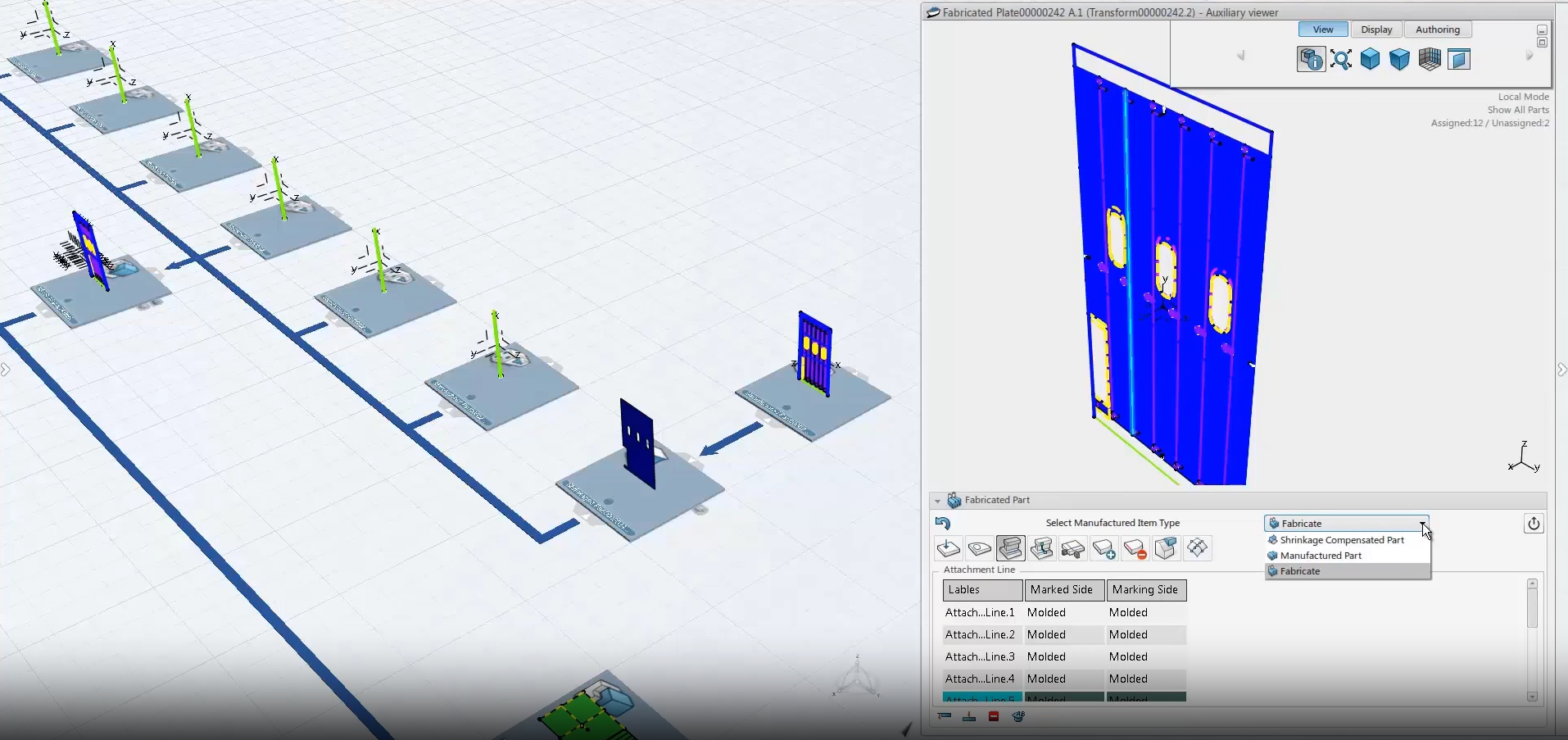Click the plane-in-window view icon

(1459, 59)
